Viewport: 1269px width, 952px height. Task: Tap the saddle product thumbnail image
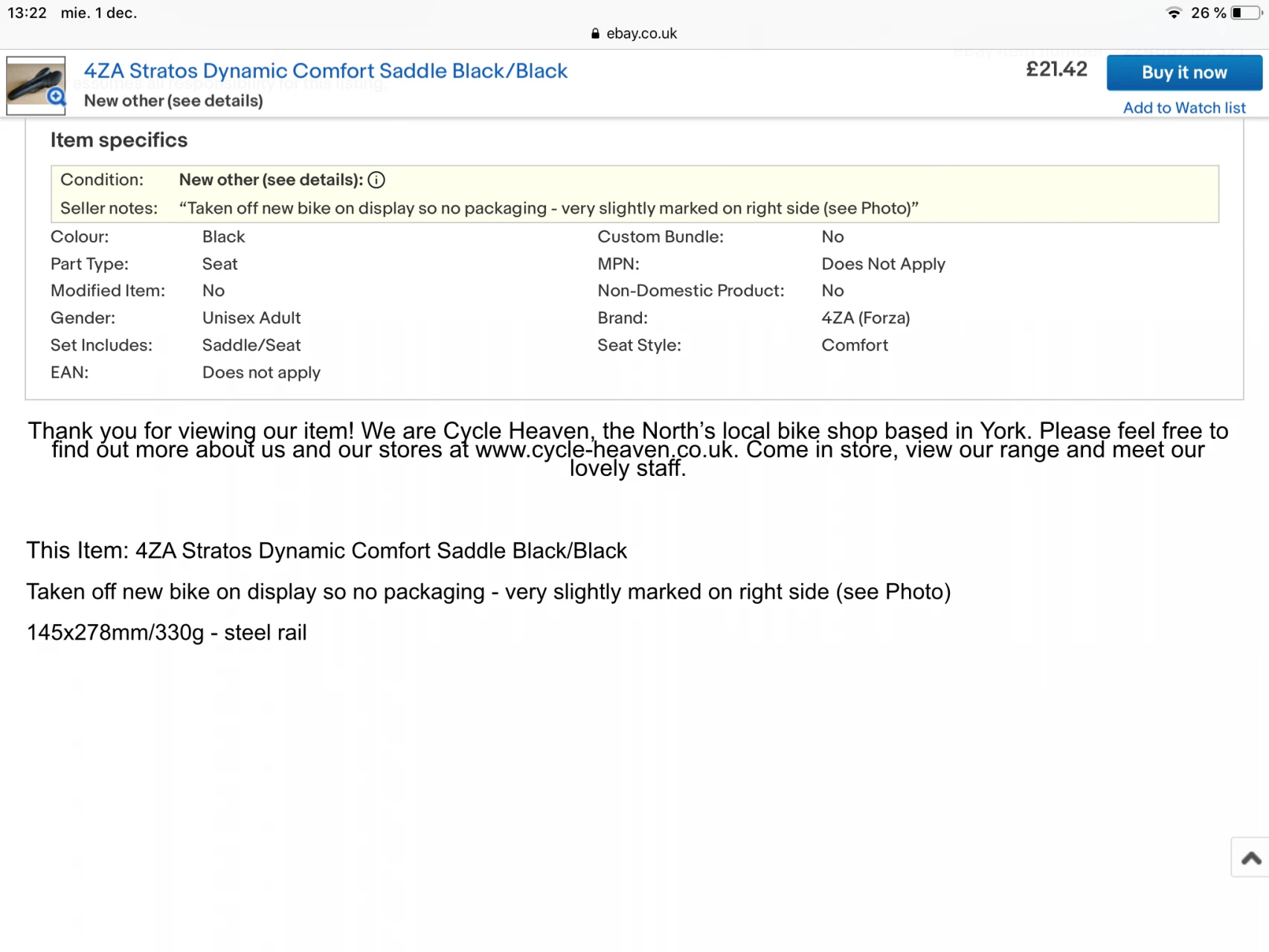(x=36, y=86)
